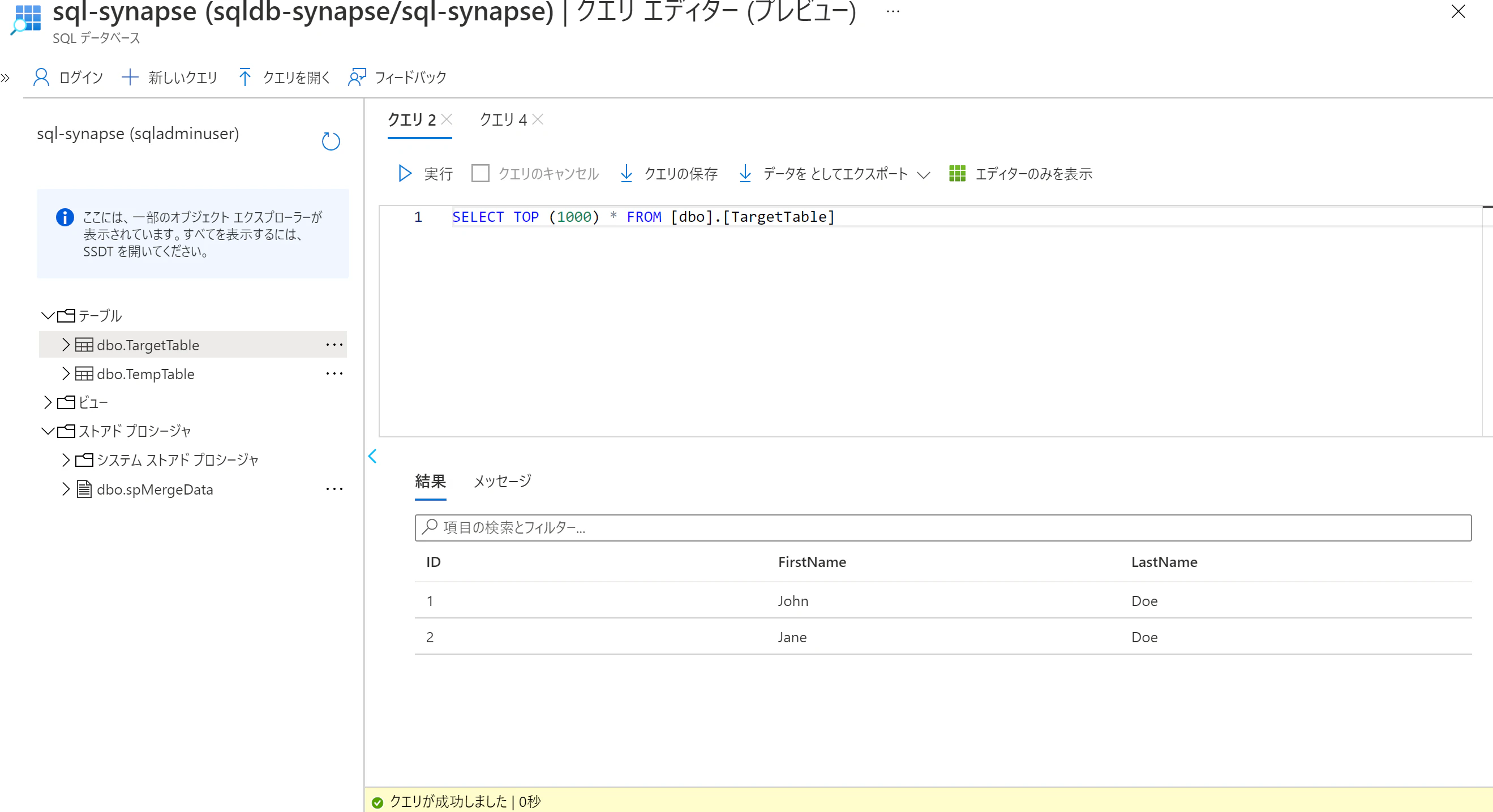The height and width of the screenshot is (812, 1493).
Task: Close the query editor blade
Action: pyautogui.click(x=1458, y=11)
